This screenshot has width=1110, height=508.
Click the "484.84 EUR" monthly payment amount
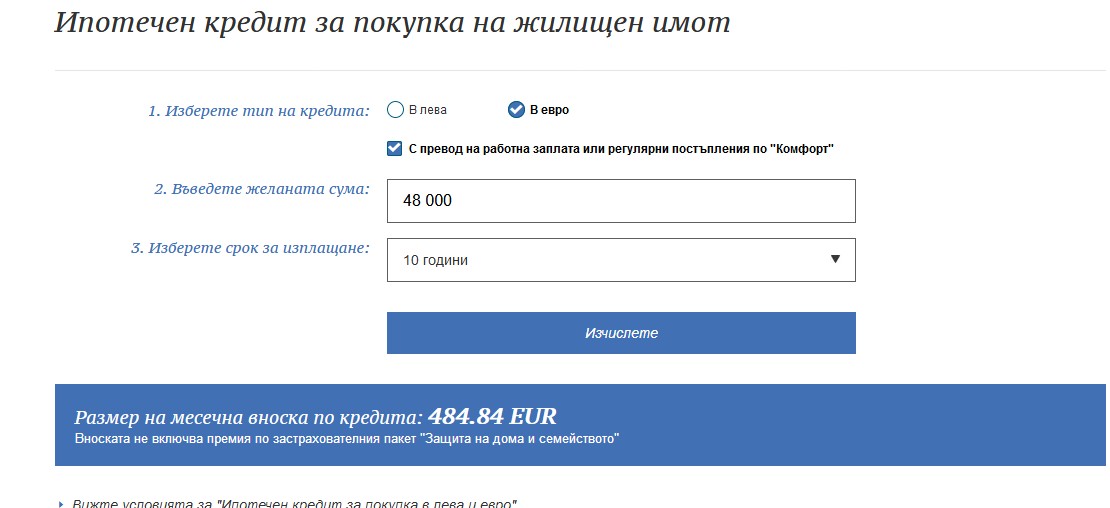point(492,416)
